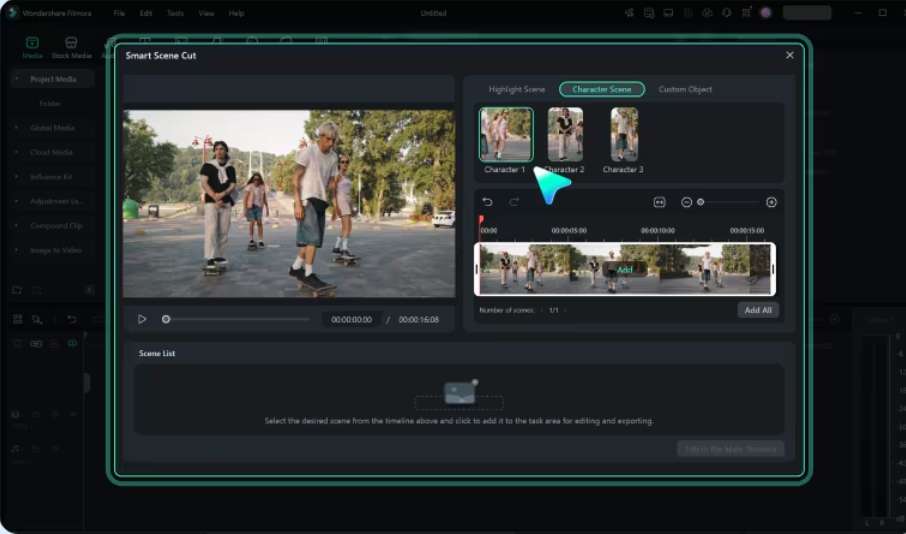
Task: Click the monitor icon in the title bar
Action: click(x=669, y=13)
